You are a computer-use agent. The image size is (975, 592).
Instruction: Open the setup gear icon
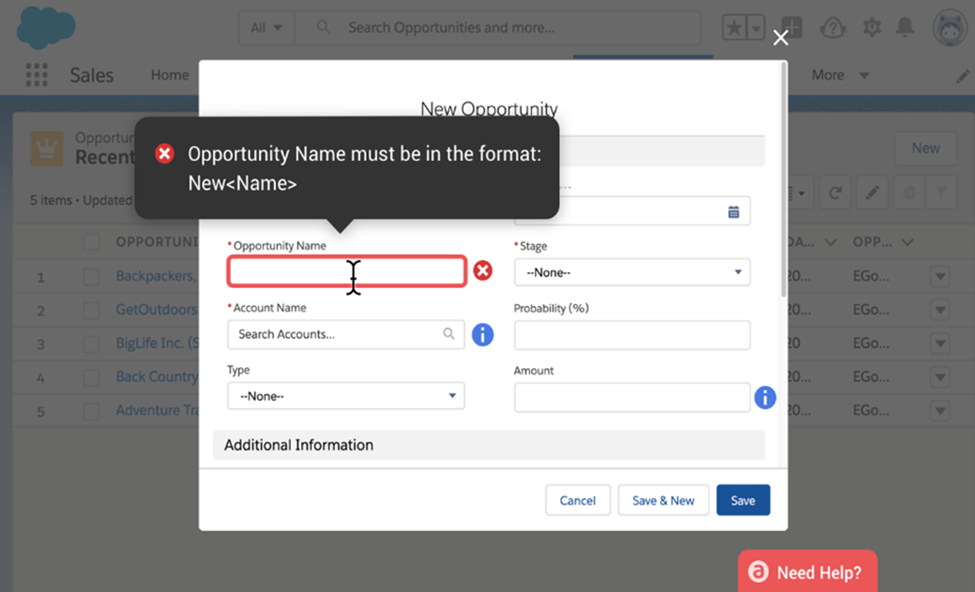click(x=872, y=28)
